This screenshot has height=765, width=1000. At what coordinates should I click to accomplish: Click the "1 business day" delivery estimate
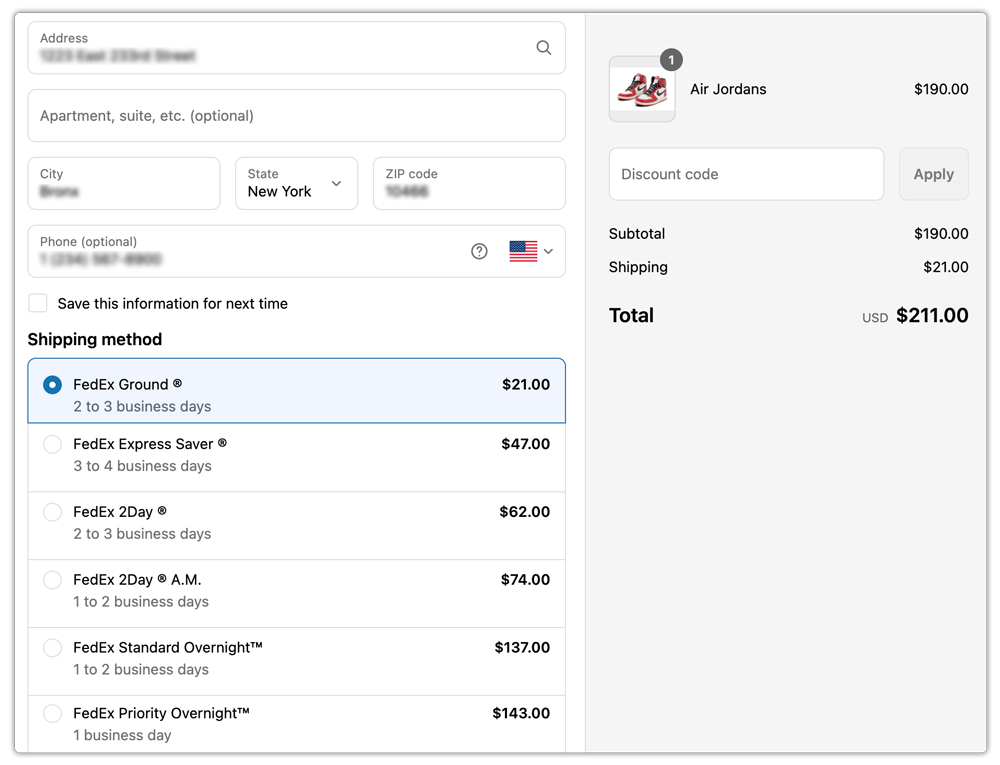pos(122,735)
